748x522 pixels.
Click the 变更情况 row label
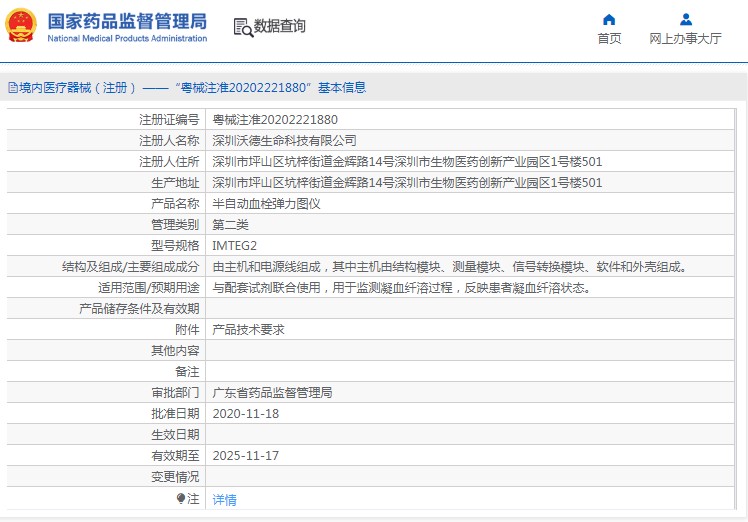tap(175, 477)
